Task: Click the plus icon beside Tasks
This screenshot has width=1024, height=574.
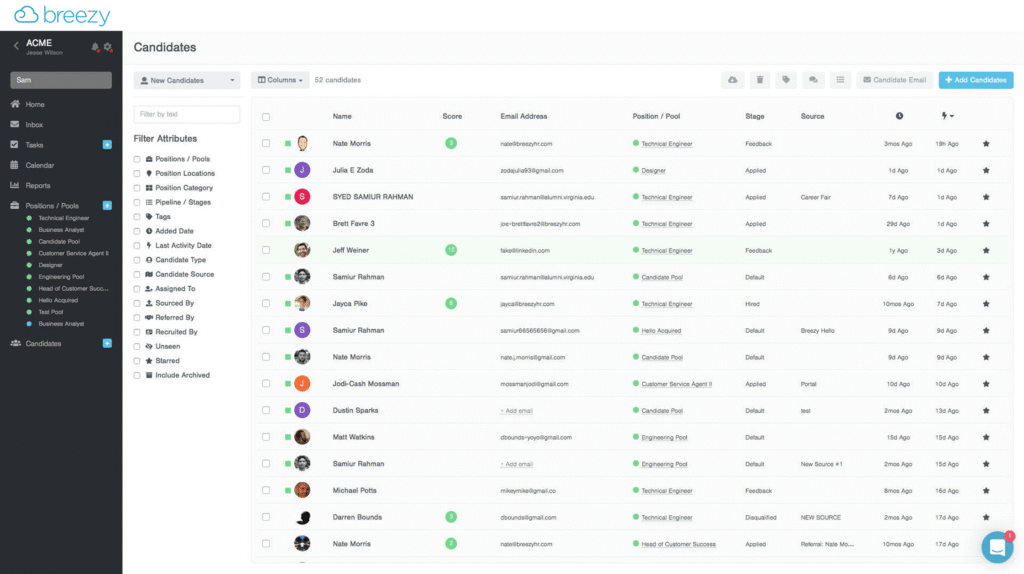Action: [107, 144]
